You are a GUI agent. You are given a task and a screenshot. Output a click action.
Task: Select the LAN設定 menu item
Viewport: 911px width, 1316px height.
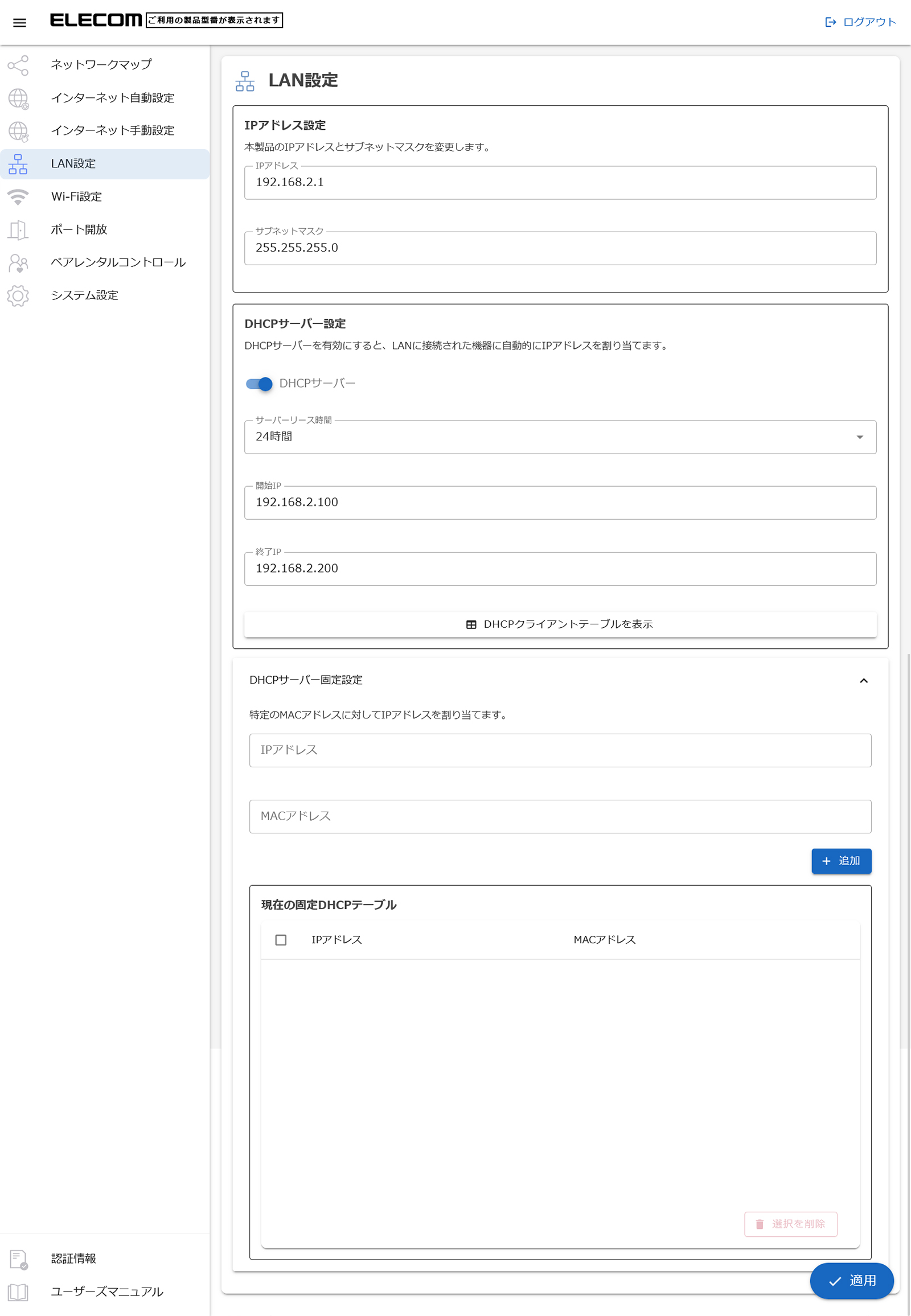click(x=73, y=164)
